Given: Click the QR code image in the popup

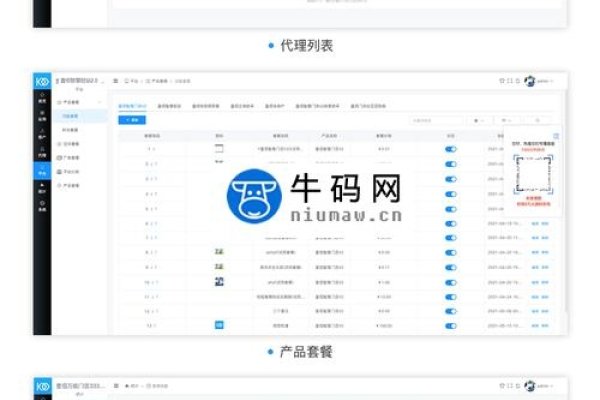Looking at the screenshot, I should [533, 173].
